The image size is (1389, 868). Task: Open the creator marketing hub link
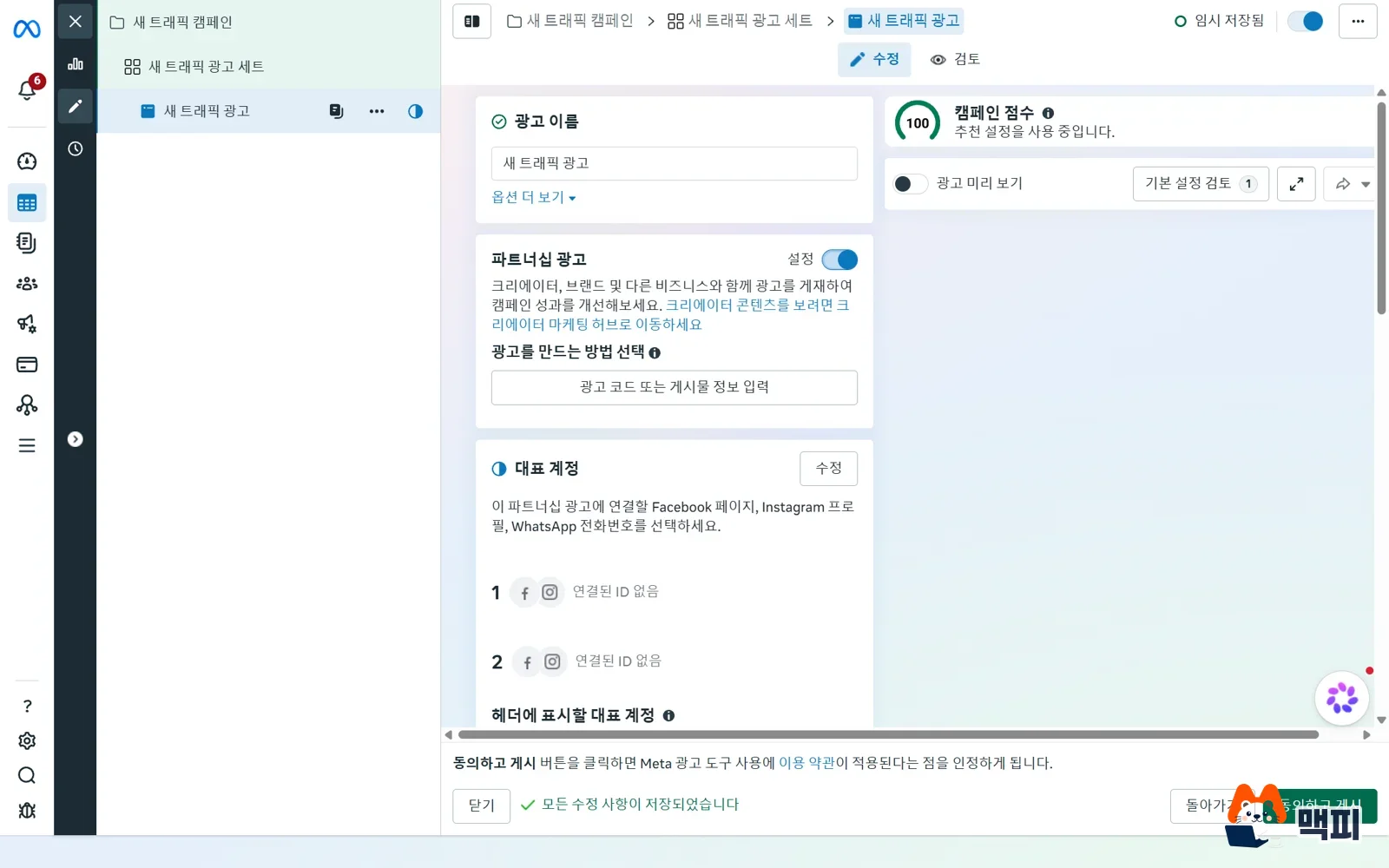pos(670,315)
